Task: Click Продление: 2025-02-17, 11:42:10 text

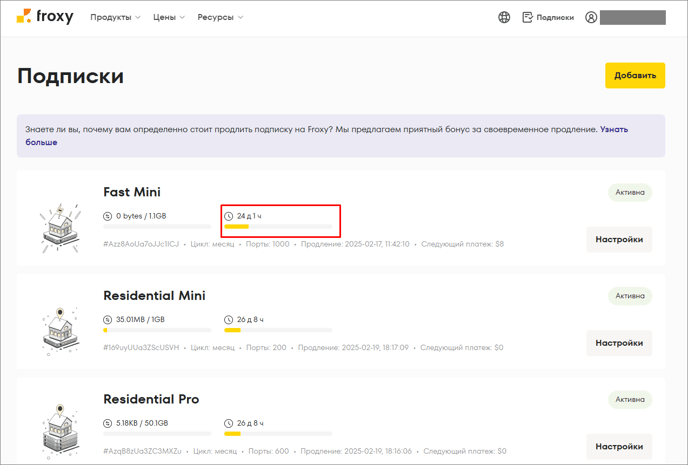Action: pos(355,244)
